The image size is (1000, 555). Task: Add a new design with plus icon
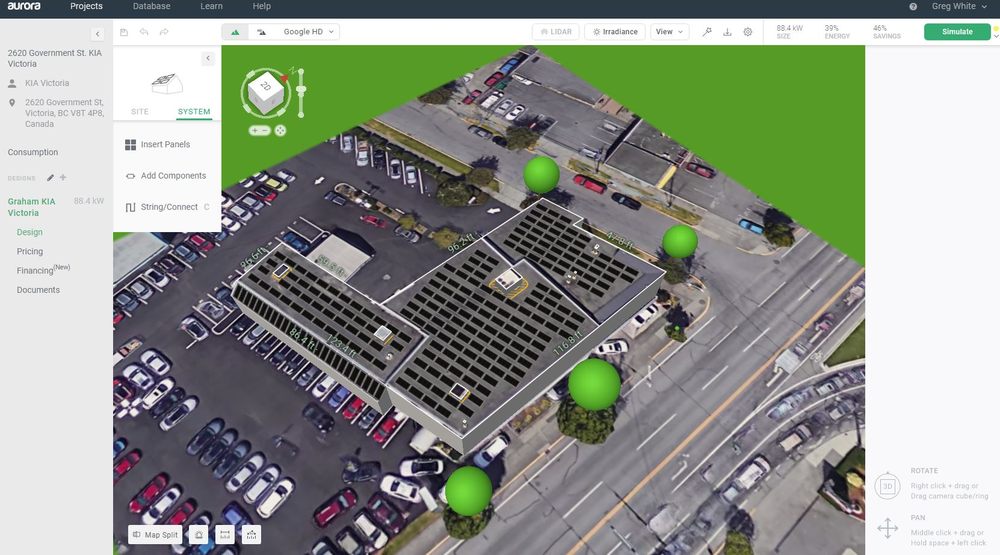(x=63, y=178)
